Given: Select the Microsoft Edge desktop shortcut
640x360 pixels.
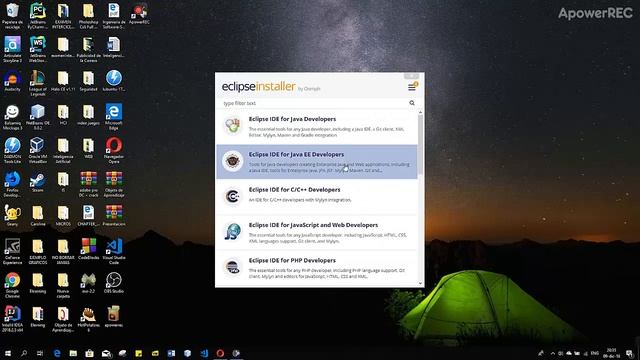Looking at the screenshot, I should point(114,117).
